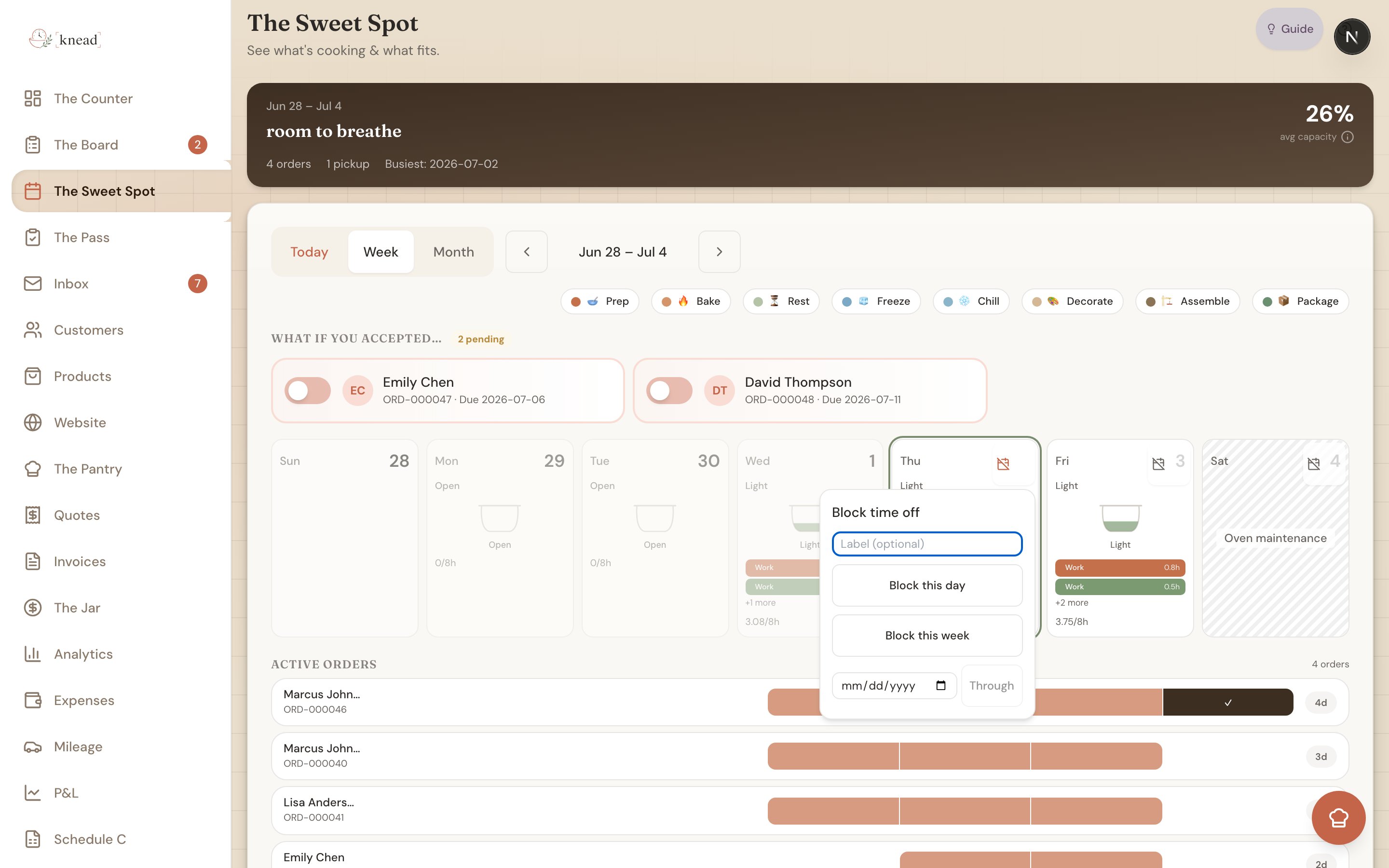Select Monday 29 day card
This screenshot has width=1389, height=868.
(499, 538)
